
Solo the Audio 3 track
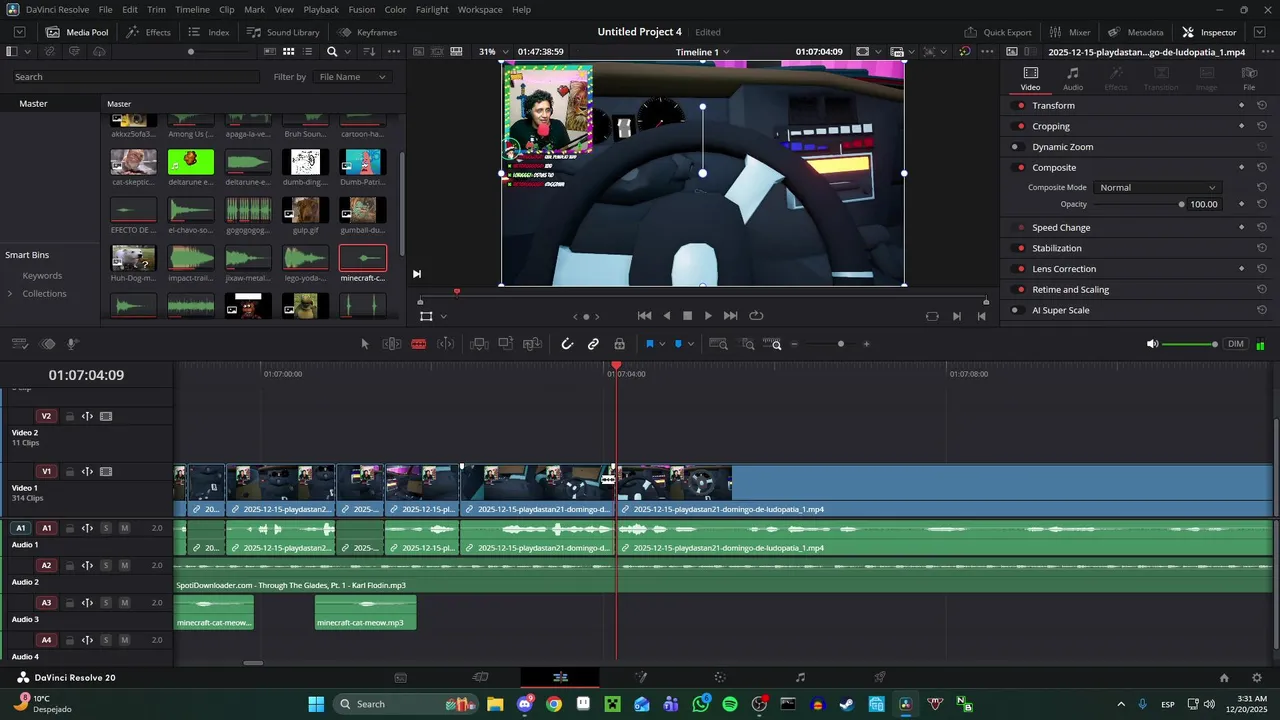click(x=106, y=603)
